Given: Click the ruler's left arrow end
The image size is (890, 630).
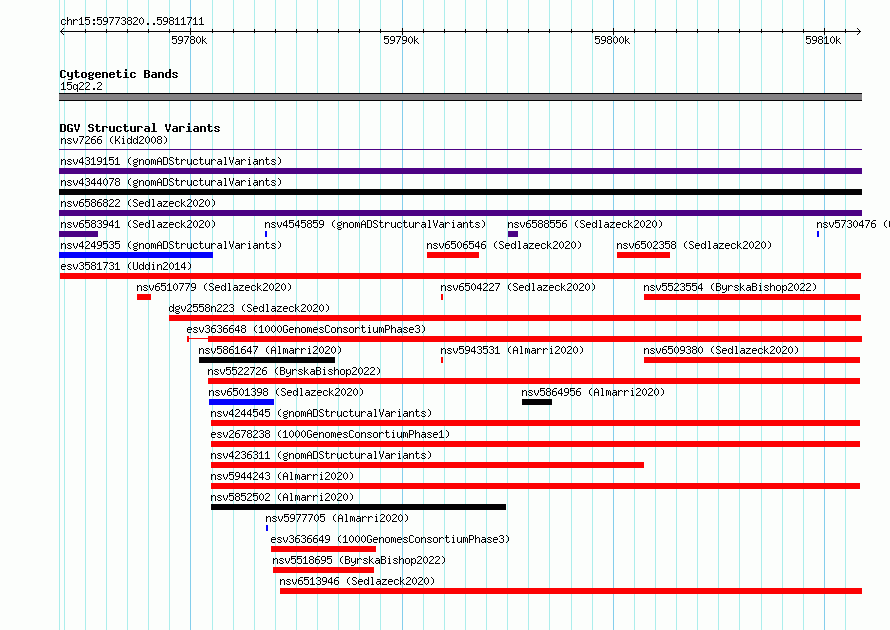Looking at the screenshot, I should click(x=62, y=31).
